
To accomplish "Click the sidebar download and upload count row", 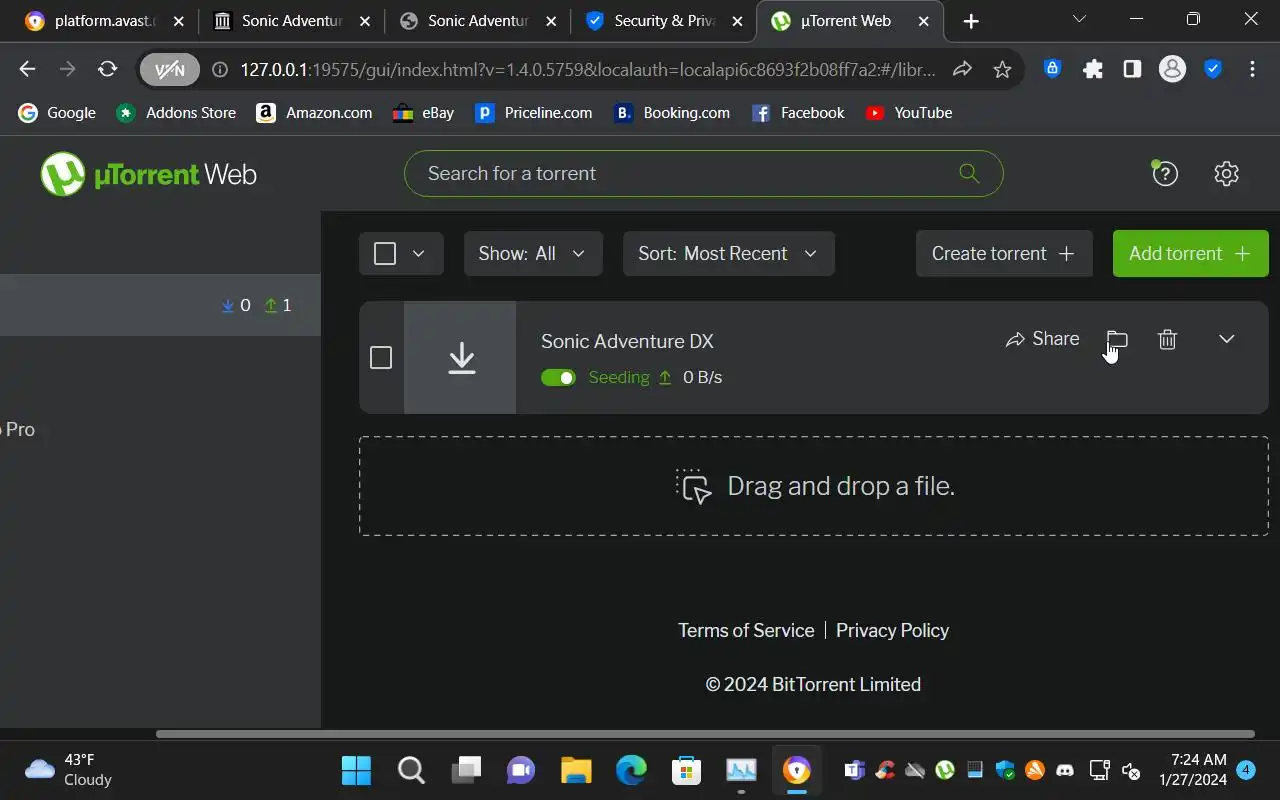I will 160,305.
